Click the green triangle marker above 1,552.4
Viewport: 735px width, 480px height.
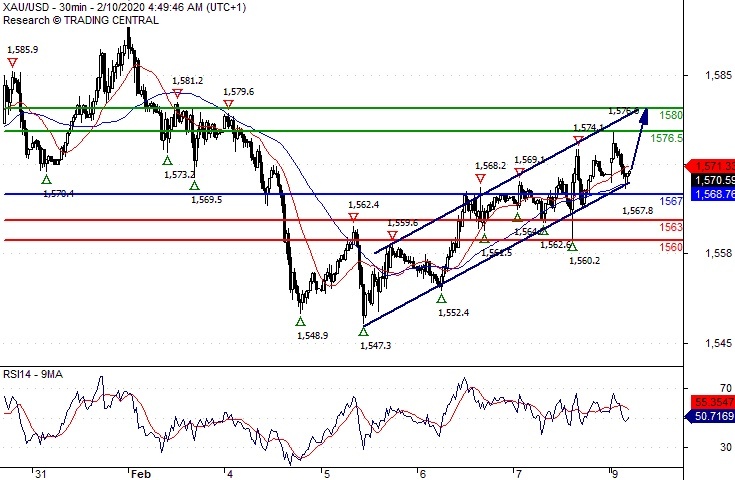click(x=441, y=298)
